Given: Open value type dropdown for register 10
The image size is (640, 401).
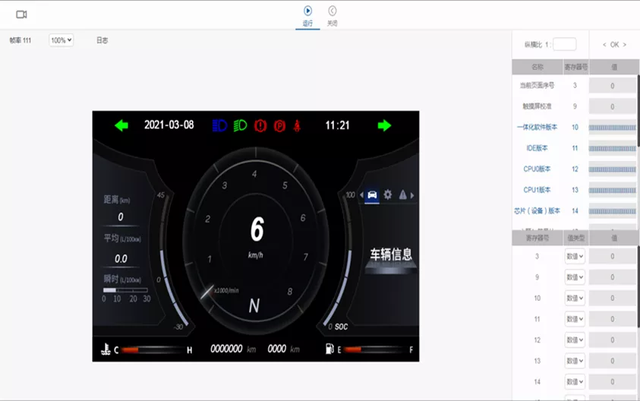Looking at the screenshot, I should pos(575,298).
